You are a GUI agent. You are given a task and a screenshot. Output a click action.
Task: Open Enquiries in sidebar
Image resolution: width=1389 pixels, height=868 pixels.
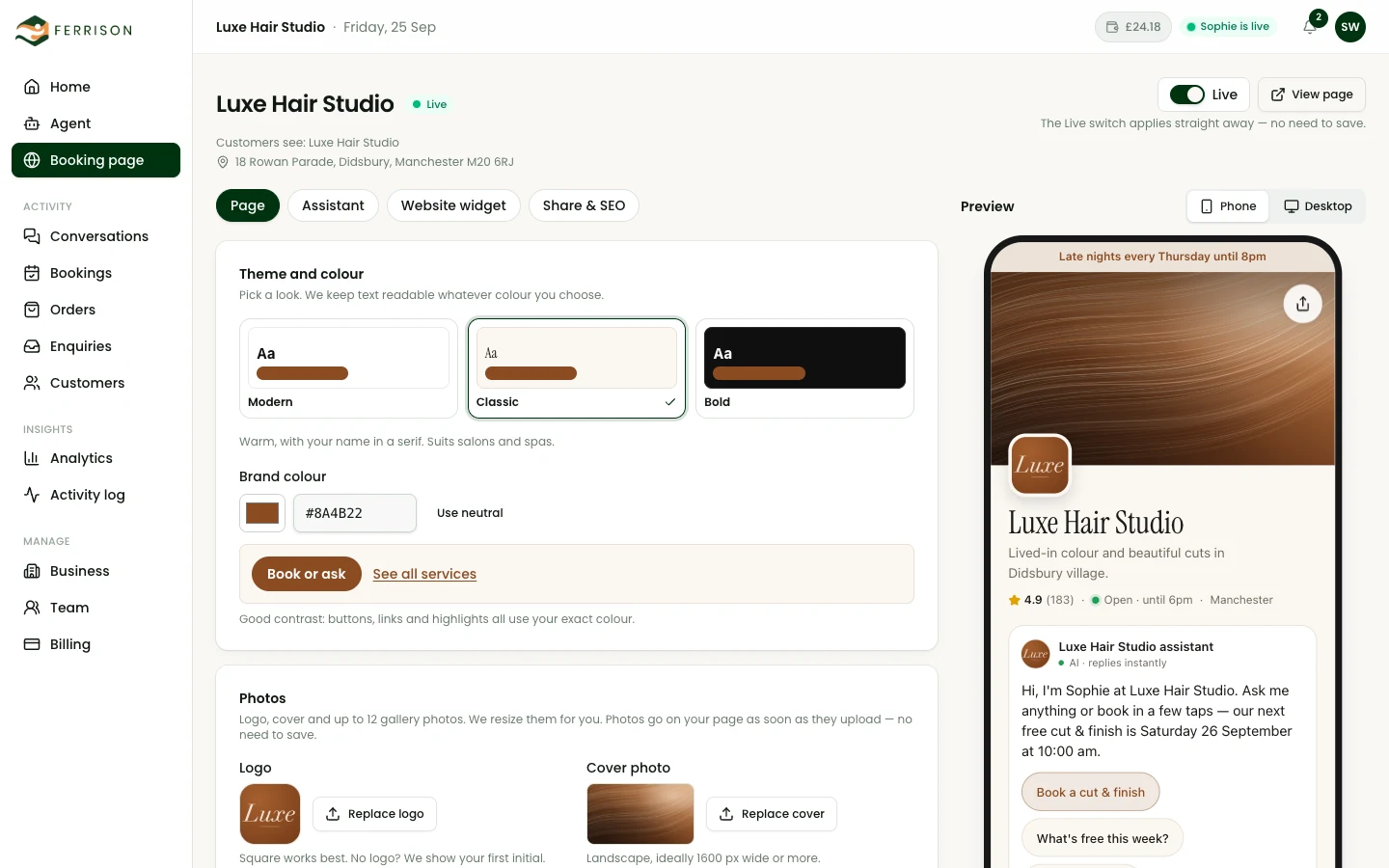(96, 346)
